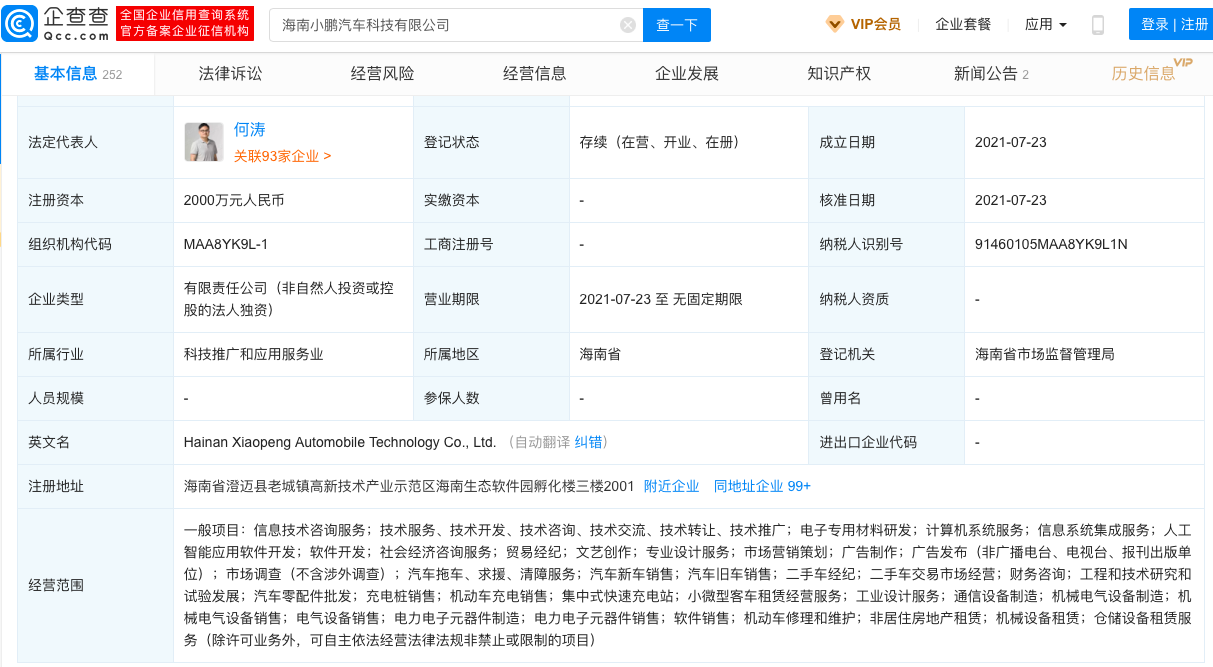Screen dimensions: 1213x667
Task: Switch to the 新闻公告 tab
Action: (x=991, y=74)
